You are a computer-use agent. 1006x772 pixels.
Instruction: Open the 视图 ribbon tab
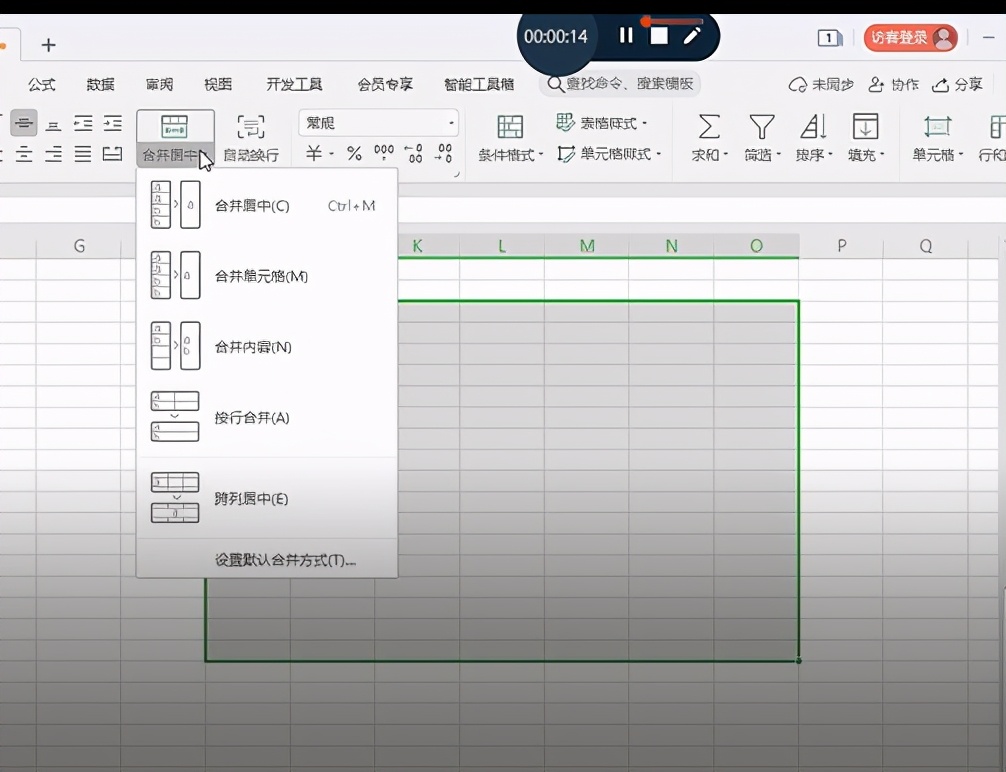[x=217, y=84]
